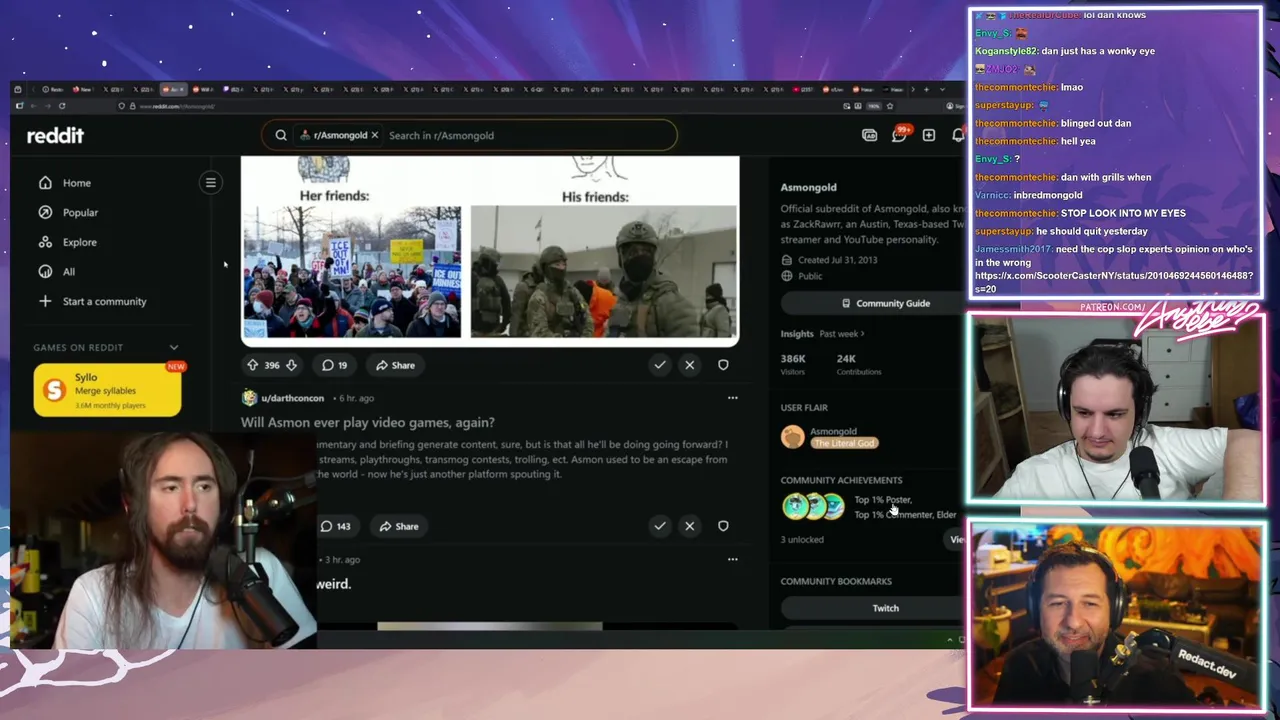Screen dimensions: 1280x720
Task: Downvote the post with 396 points
Action: coord(291,365)
